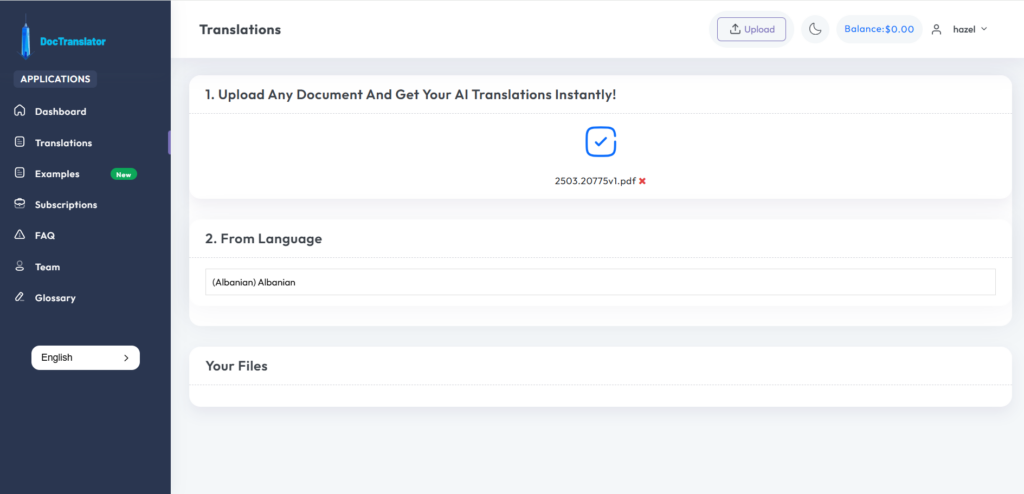This screenshot has width=1024, height=494.
Task: Click the Examples document icon
Action: click(20, 174)
